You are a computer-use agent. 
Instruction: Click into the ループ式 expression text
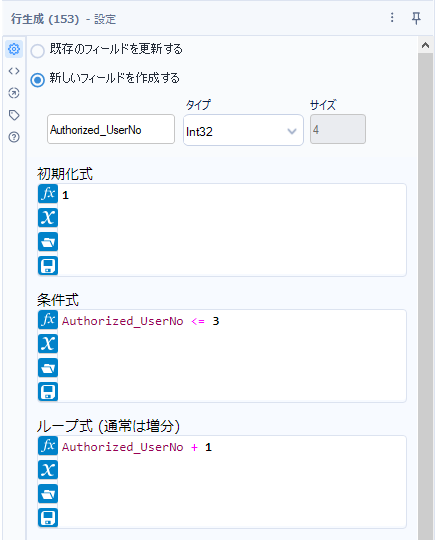point(137,447)
